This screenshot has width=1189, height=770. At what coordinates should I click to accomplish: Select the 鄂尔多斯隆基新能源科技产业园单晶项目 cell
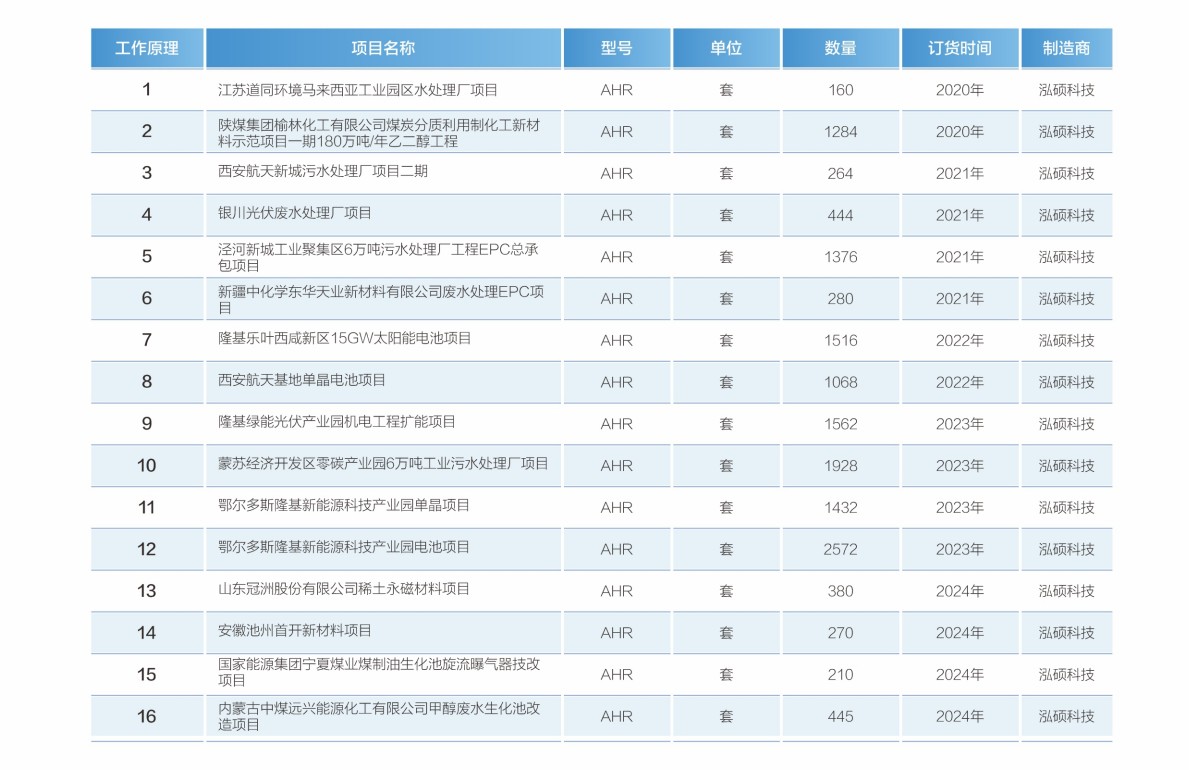tap(344, 506)
